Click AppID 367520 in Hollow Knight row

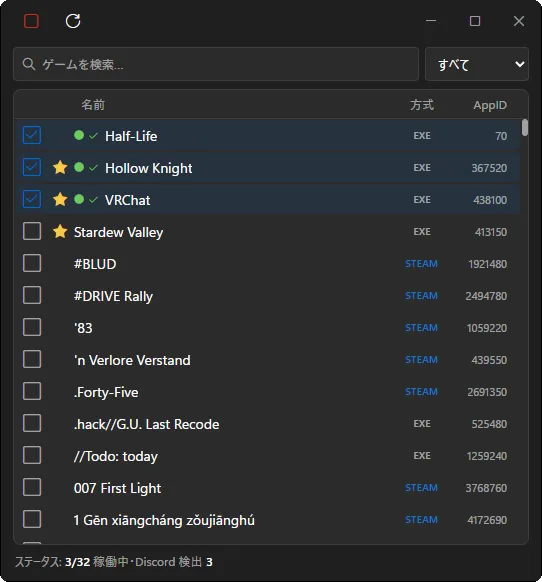click(489, 168)
